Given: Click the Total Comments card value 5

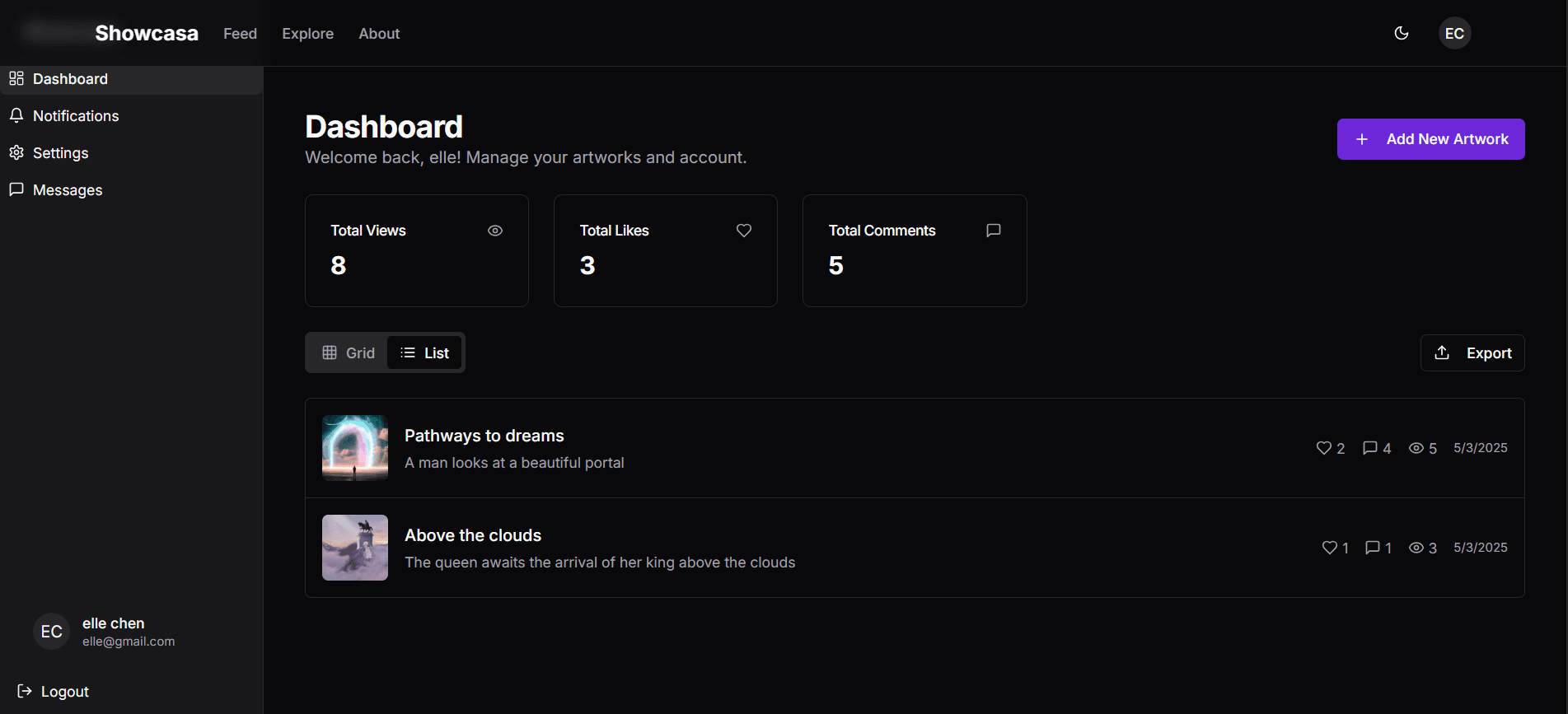Looking at the screenshot, I should coord(836,265).
